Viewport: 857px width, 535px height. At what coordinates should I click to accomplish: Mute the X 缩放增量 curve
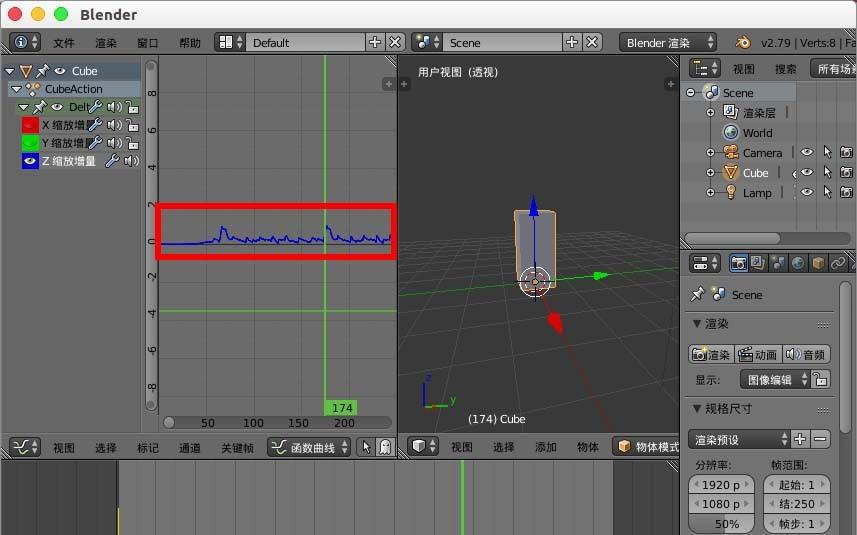click(x=114, y=125)
